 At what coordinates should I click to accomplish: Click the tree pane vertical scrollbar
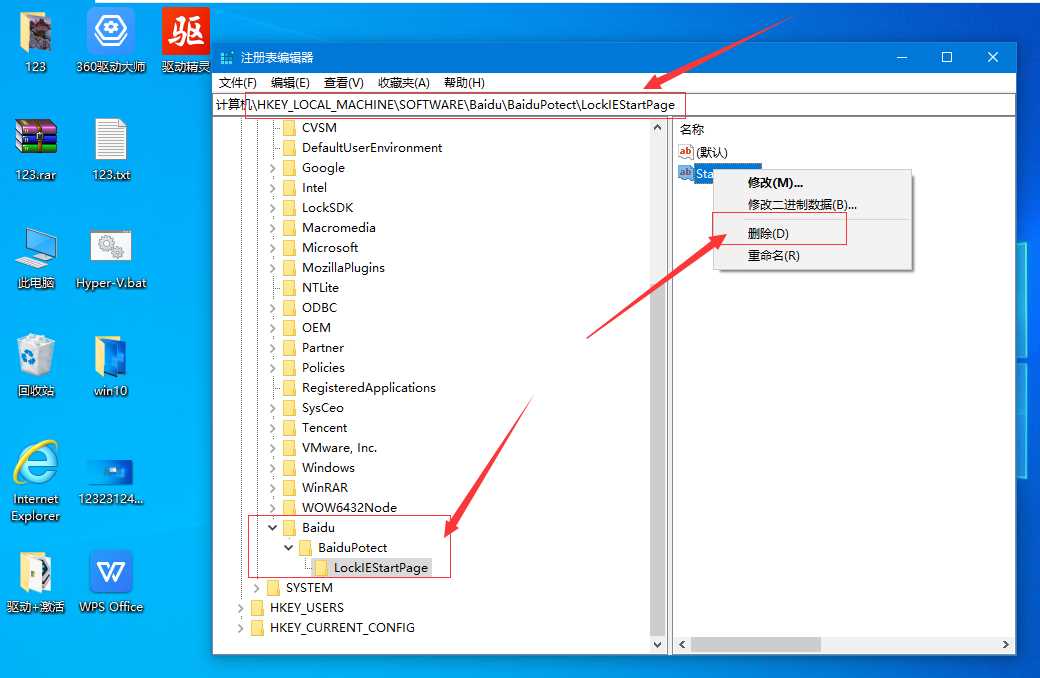(x=657, y=380)
